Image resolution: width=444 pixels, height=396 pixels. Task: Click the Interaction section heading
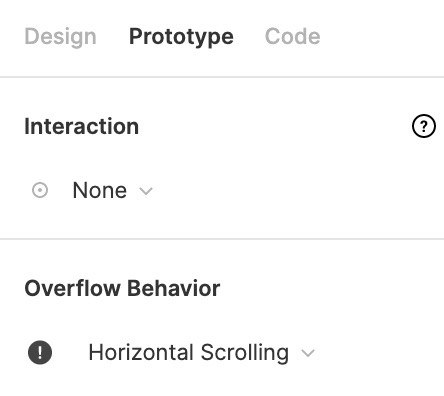pos(82,126)
